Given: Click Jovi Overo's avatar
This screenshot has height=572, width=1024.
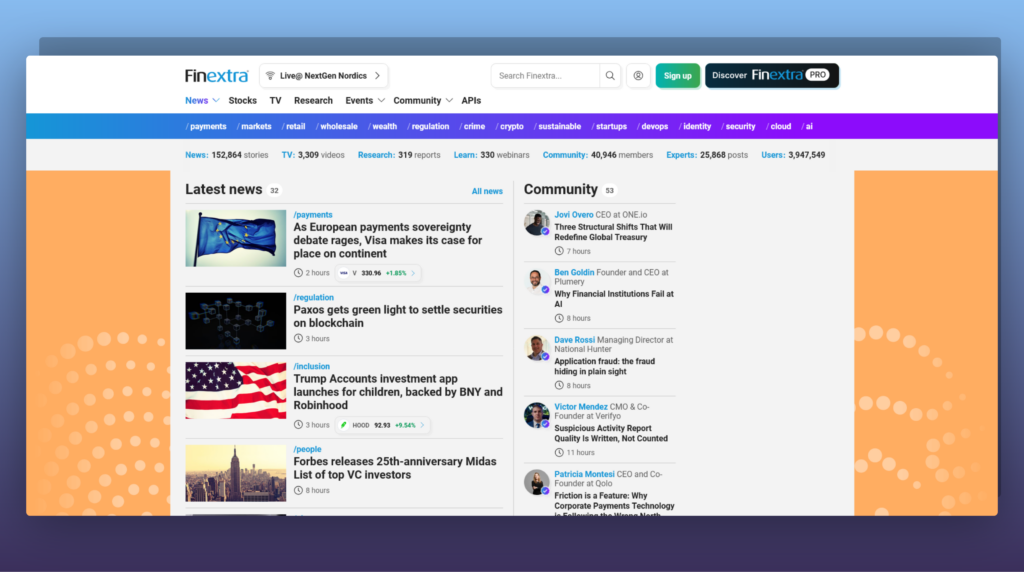Looking at the screenshot, I should point(537,223).
